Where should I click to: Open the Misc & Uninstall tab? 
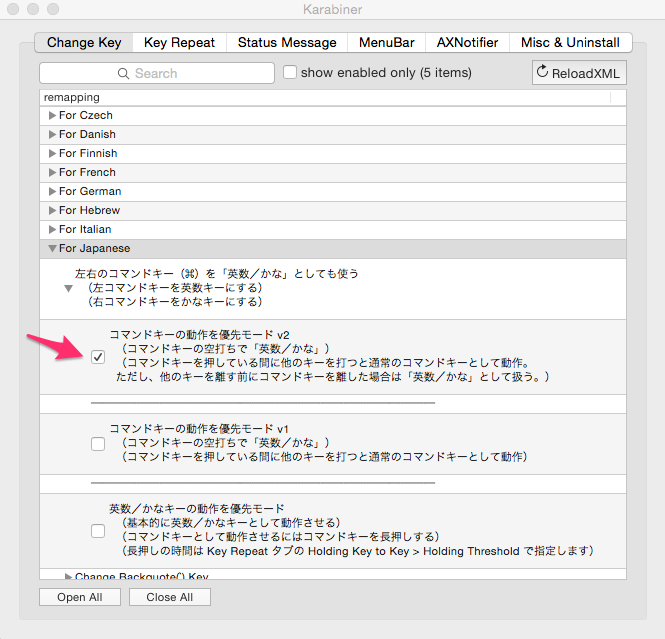pos(570,42)
